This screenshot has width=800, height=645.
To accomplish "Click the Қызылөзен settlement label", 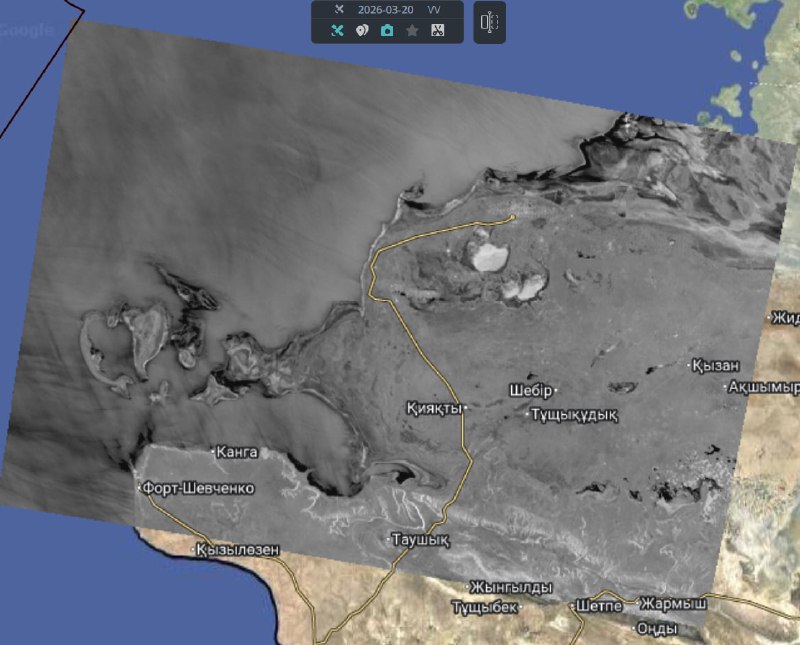I will [x=237, y=550].
